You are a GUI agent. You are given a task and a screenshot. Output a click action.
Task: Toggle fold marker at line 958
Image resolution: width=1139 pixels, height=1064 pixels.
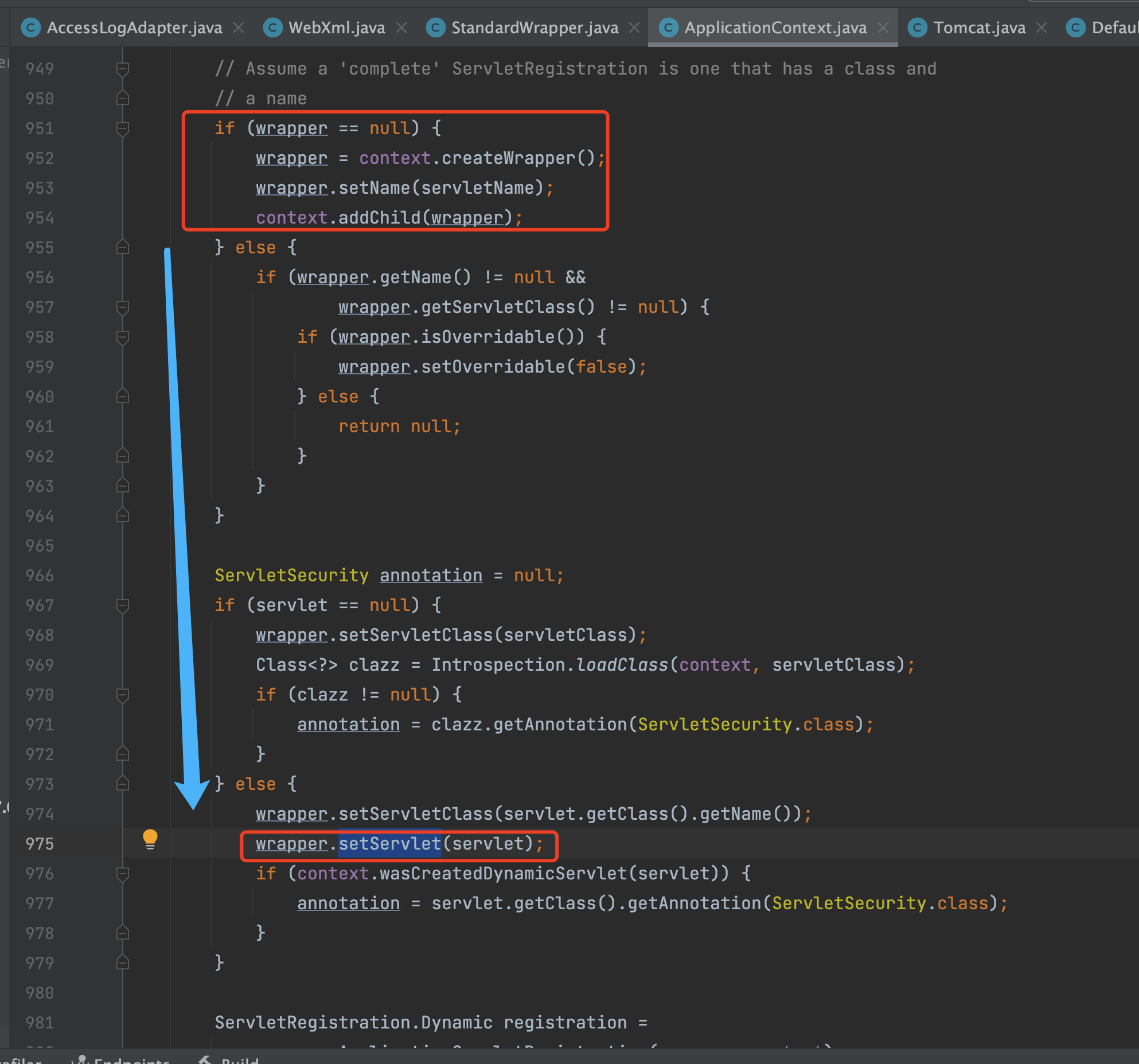pyautogui.click(x=122, y=337)
